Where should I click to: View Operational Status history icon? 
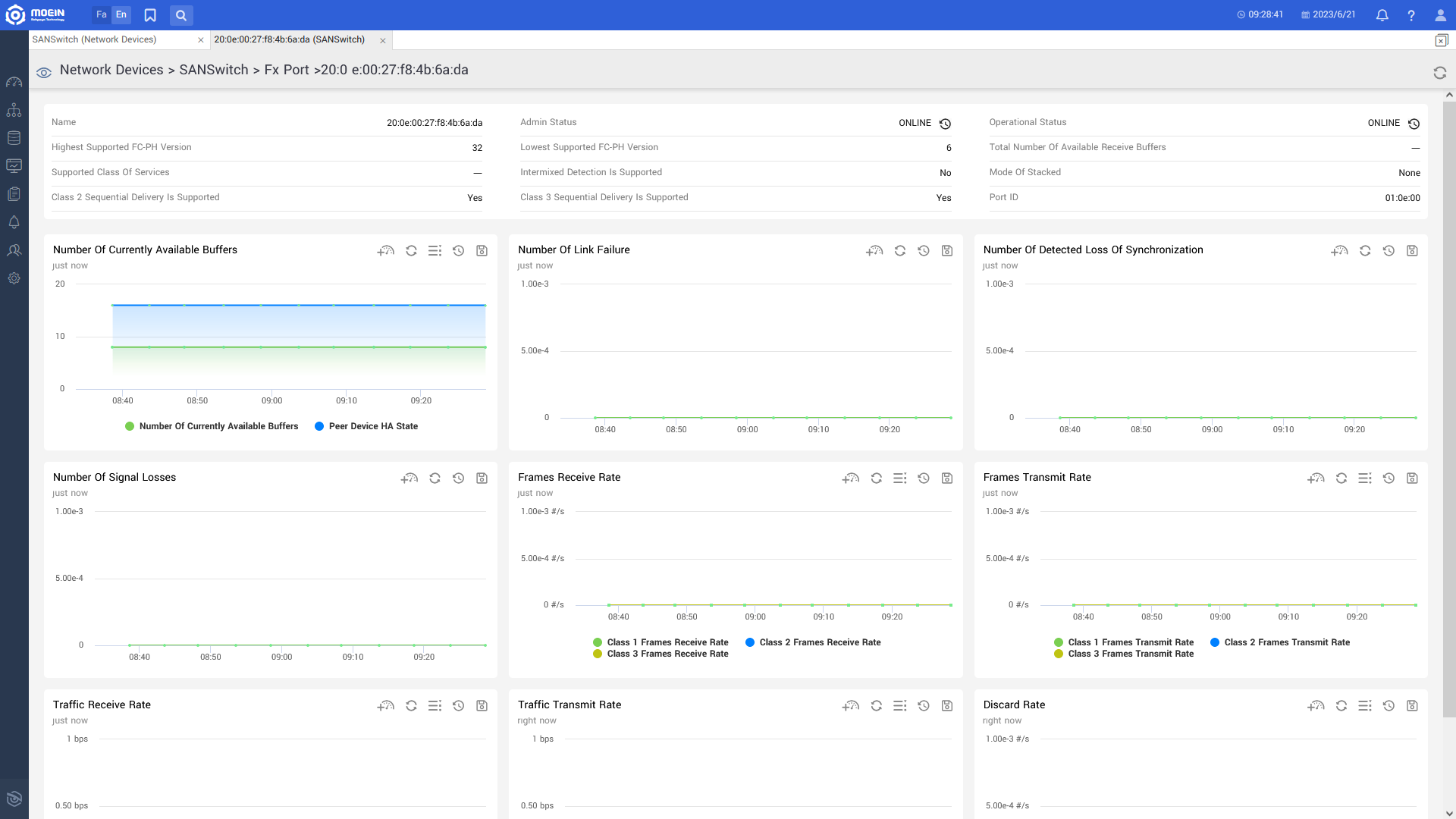click(1414, 124)
